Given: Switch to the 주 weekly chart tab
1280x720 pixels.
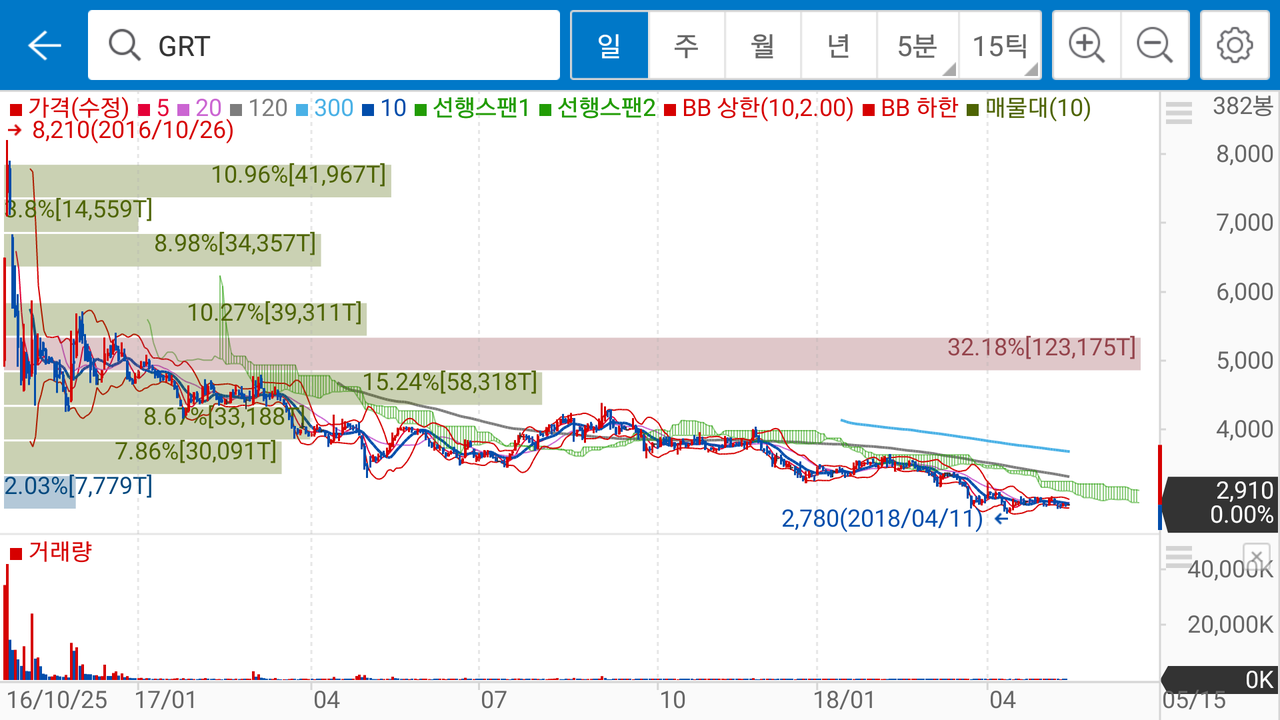Looking at the screenshot, I should (686, 44).
